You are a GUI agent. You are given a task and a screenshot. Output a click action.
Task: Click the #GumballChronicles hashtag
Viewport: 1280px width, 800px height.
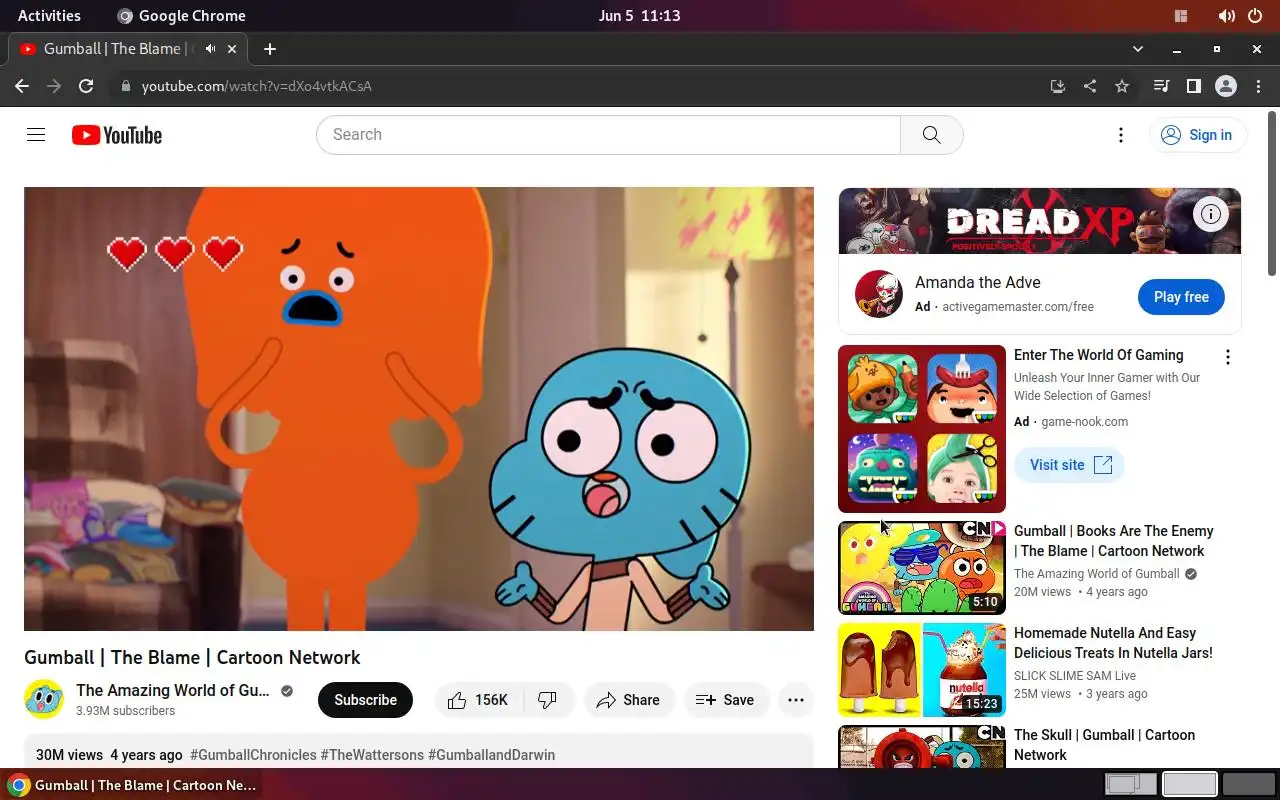pyautogui.click(x=253, y=755)
